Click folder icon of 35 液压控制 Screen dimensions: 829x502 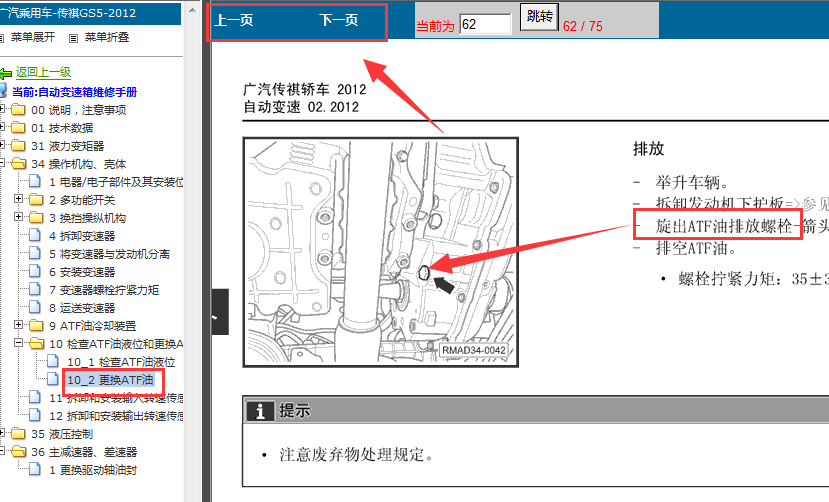pos(19,433)
